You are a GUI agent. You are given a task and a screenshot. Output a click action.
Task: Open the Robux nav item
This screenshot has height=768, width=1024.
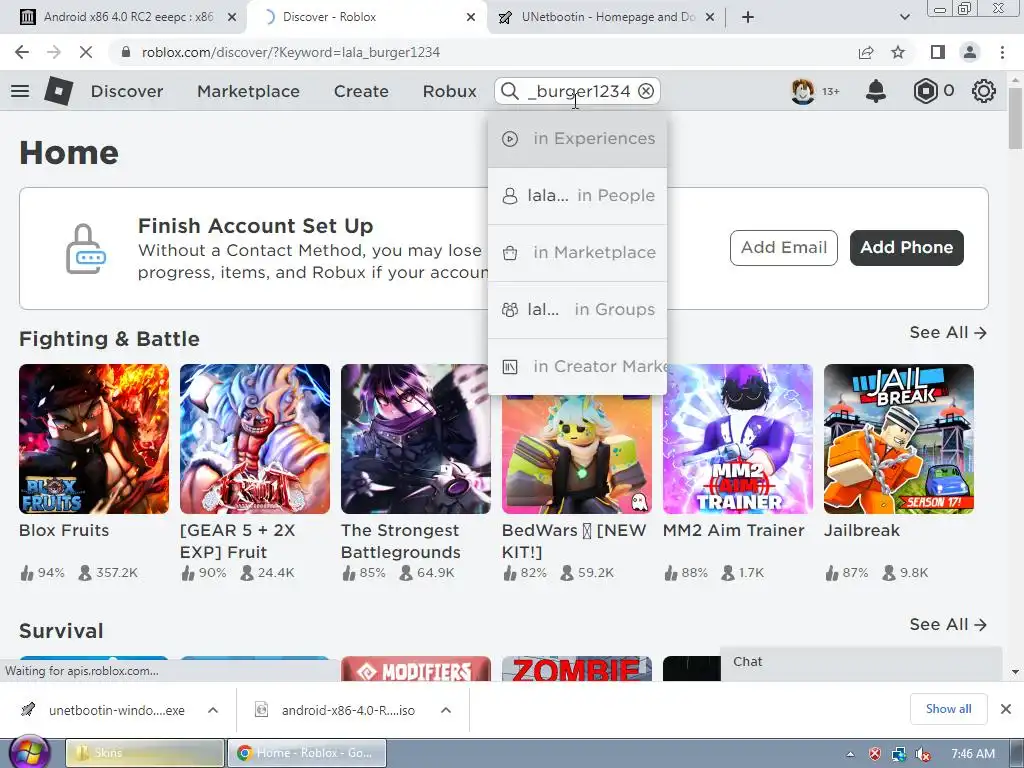click(449, 91)
